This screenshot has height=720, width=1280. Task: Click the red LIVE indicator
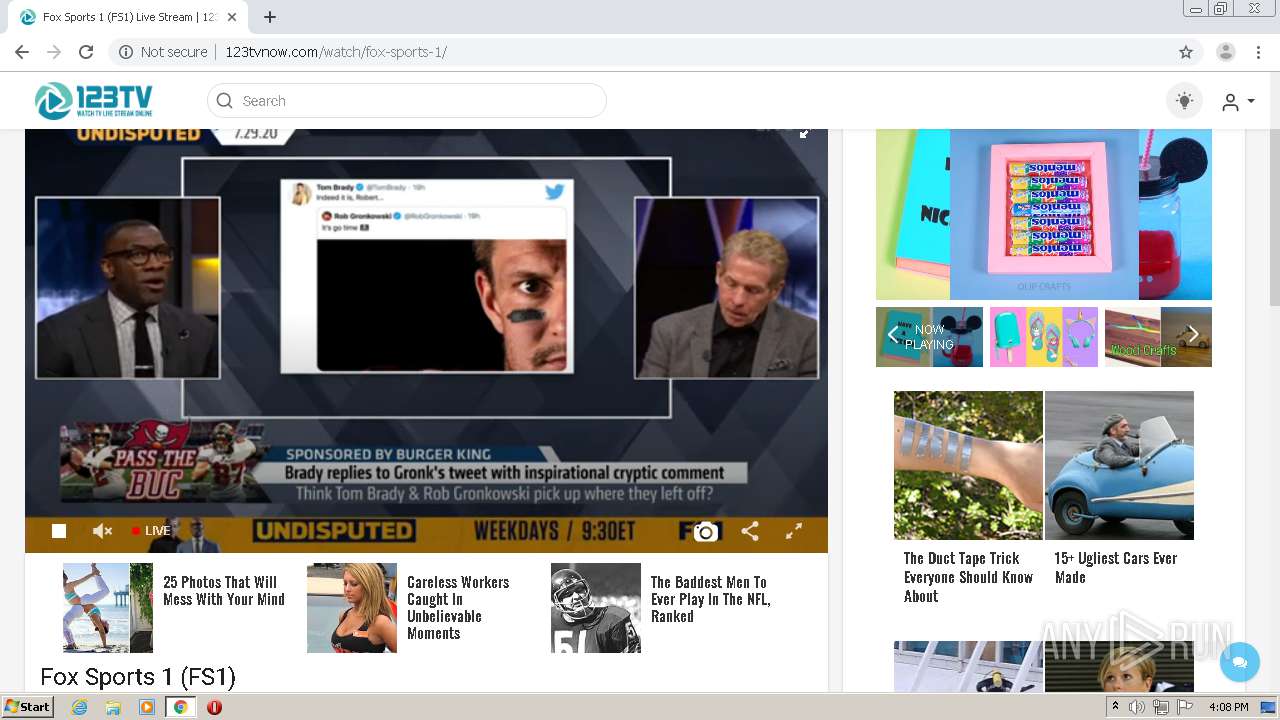[x=151, y=531]
